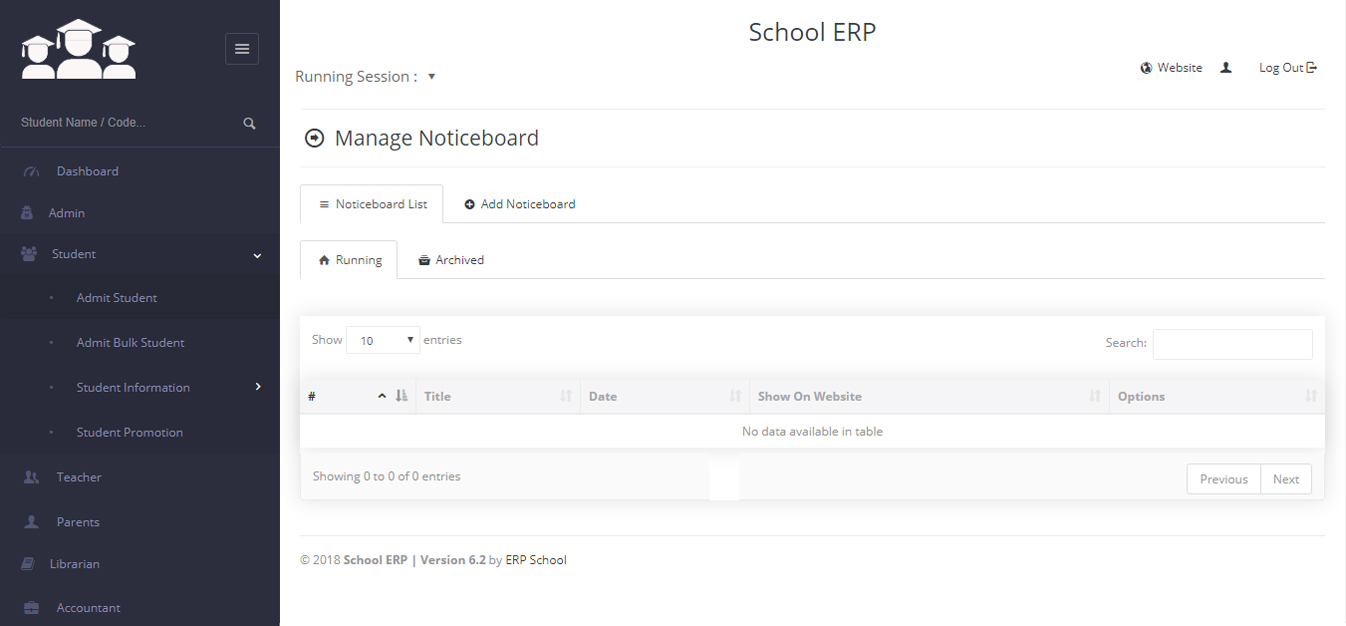1346x626 pixels.
Task: Expand the Running Session dropdown arrow
Action: [431, 76]
